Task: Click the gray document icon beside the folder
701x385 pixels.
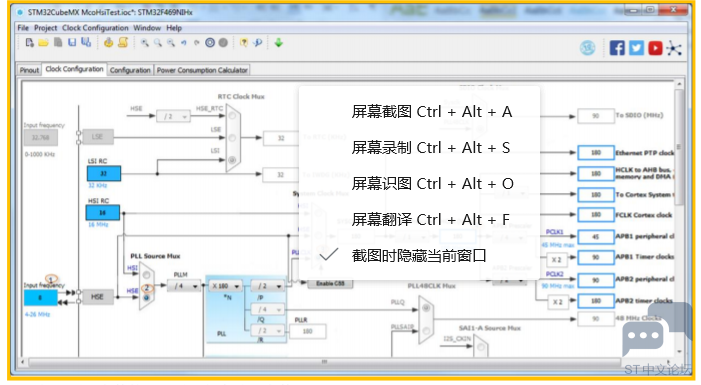Action: tap(58, 42)
